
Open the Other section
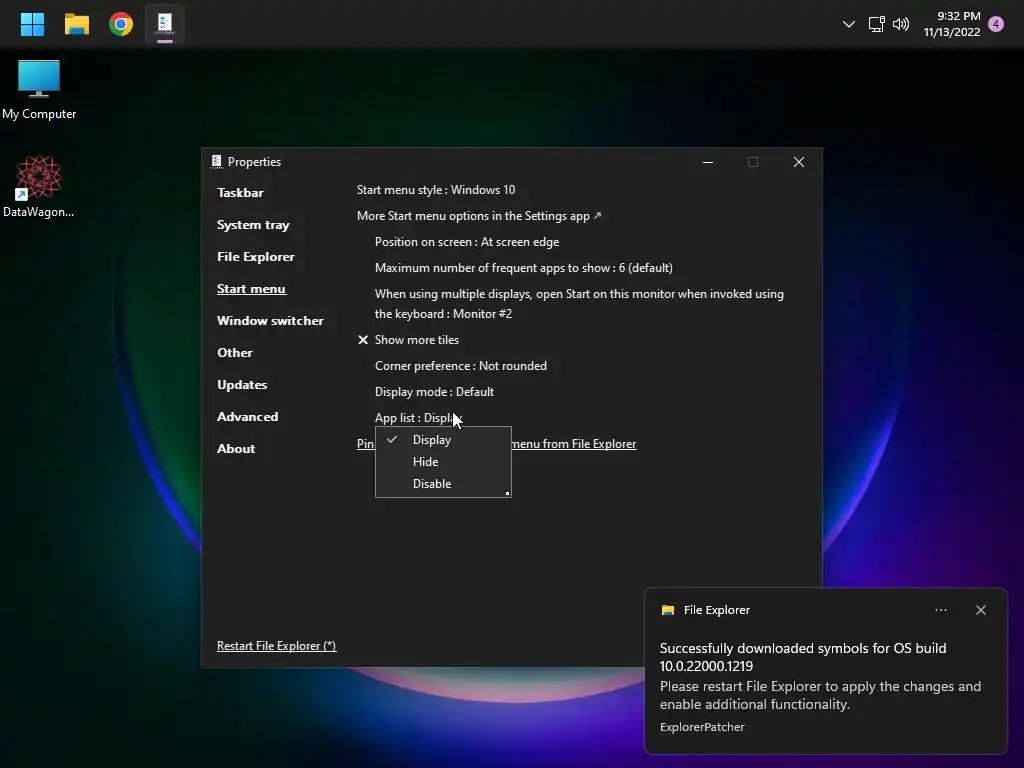pos(234,353)
